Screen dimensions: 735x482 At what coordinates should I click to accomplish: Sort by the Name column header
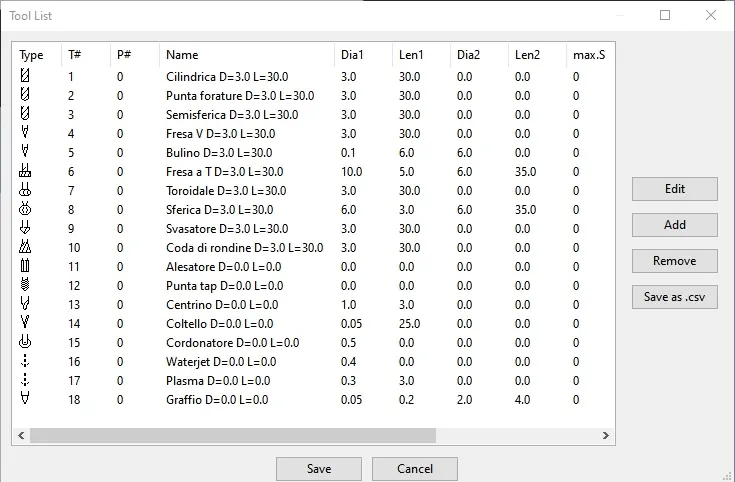[182, 55]
